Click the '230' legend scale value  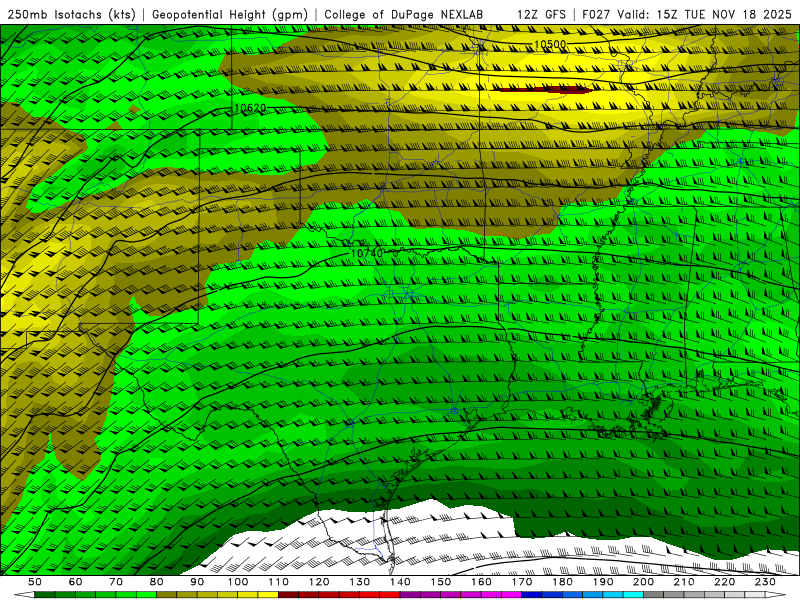765,582
